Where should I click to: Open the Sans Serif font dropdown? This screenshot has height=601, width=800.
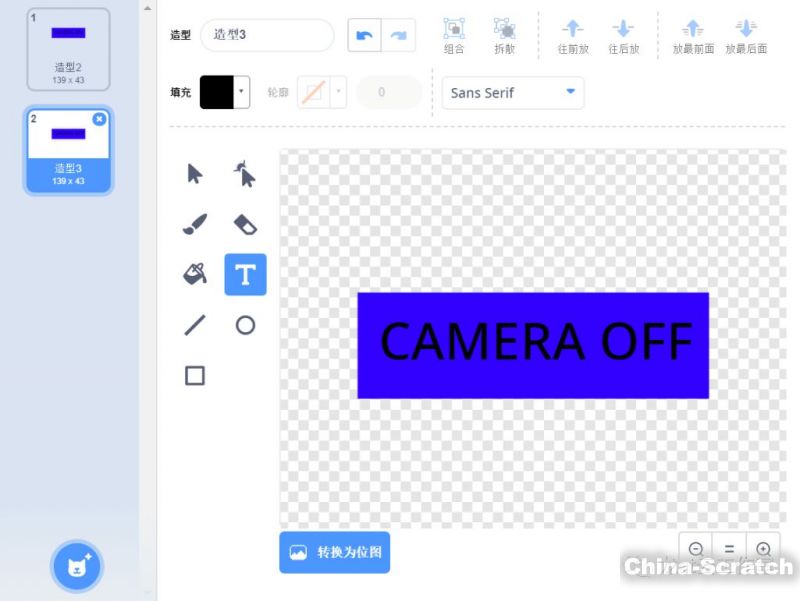[x=512, y=92]
